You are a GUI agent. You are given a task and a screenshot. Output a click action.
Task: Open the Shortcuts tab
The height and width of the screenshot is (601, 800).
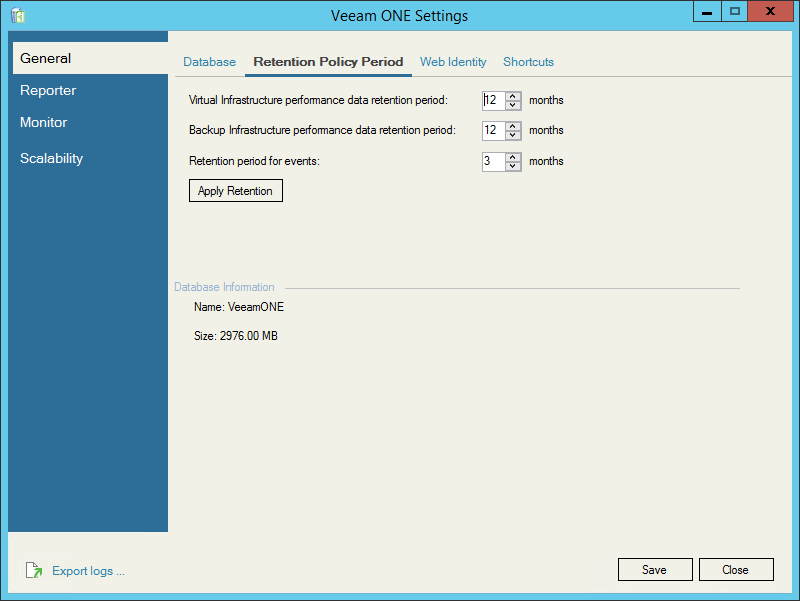click(528, 62)
